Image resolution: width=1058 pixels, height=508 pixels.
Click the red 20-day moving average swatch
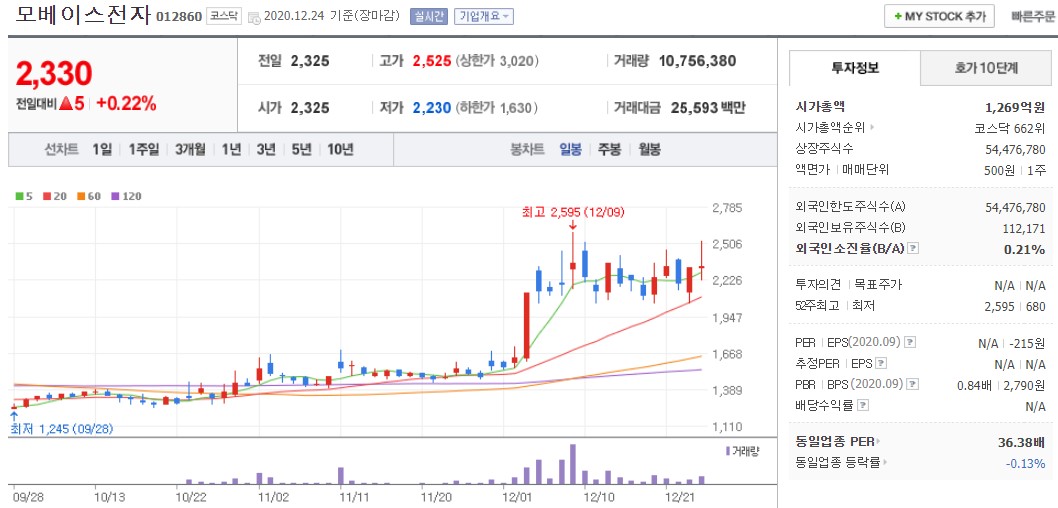(x=47, y=196)
